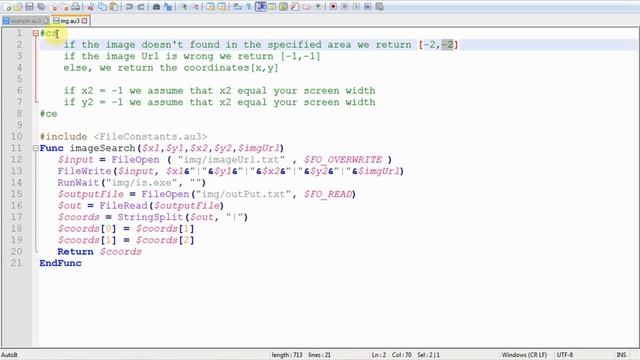Copy the selection using the Copy icon
Screen dimensions: 640x360
tap(102, 7)
